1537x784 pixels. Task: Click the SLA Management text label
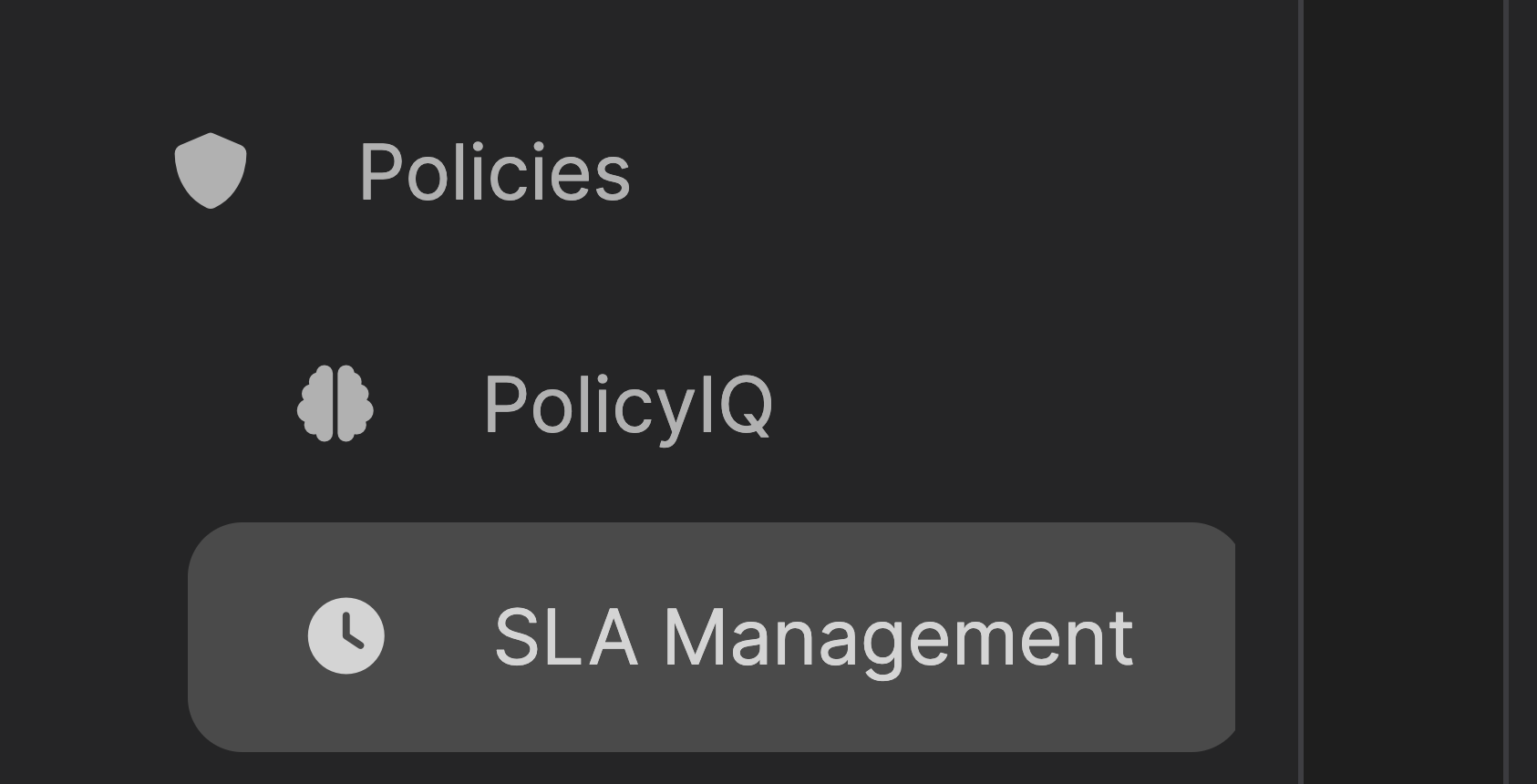click(x=813, y=639)
